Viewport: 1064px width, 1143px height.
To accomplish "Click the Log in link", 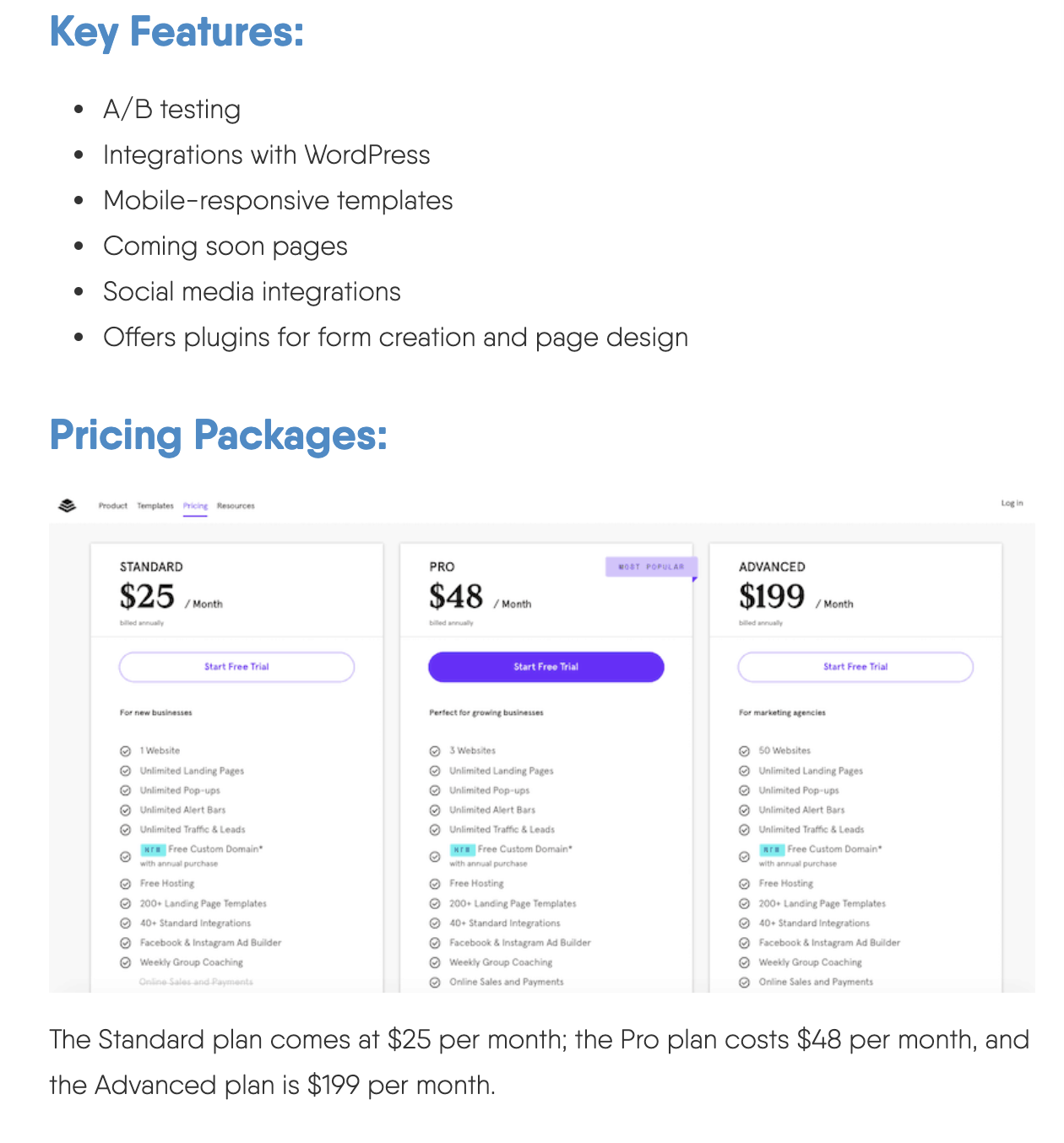I will [1012, 503].
